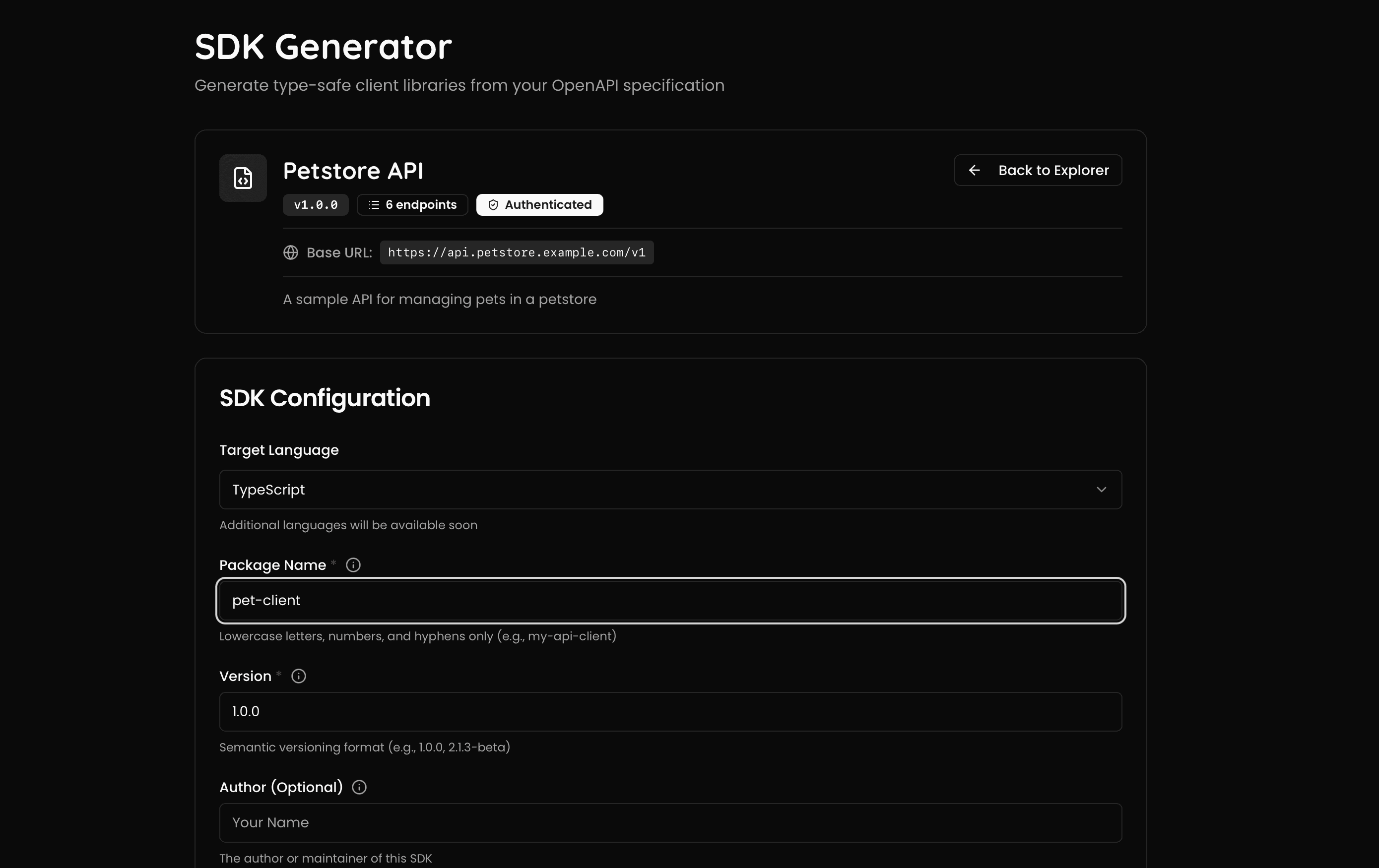Open the info tooltip beside Package Name
This screenshot has height=868, width=1379.
353,564
